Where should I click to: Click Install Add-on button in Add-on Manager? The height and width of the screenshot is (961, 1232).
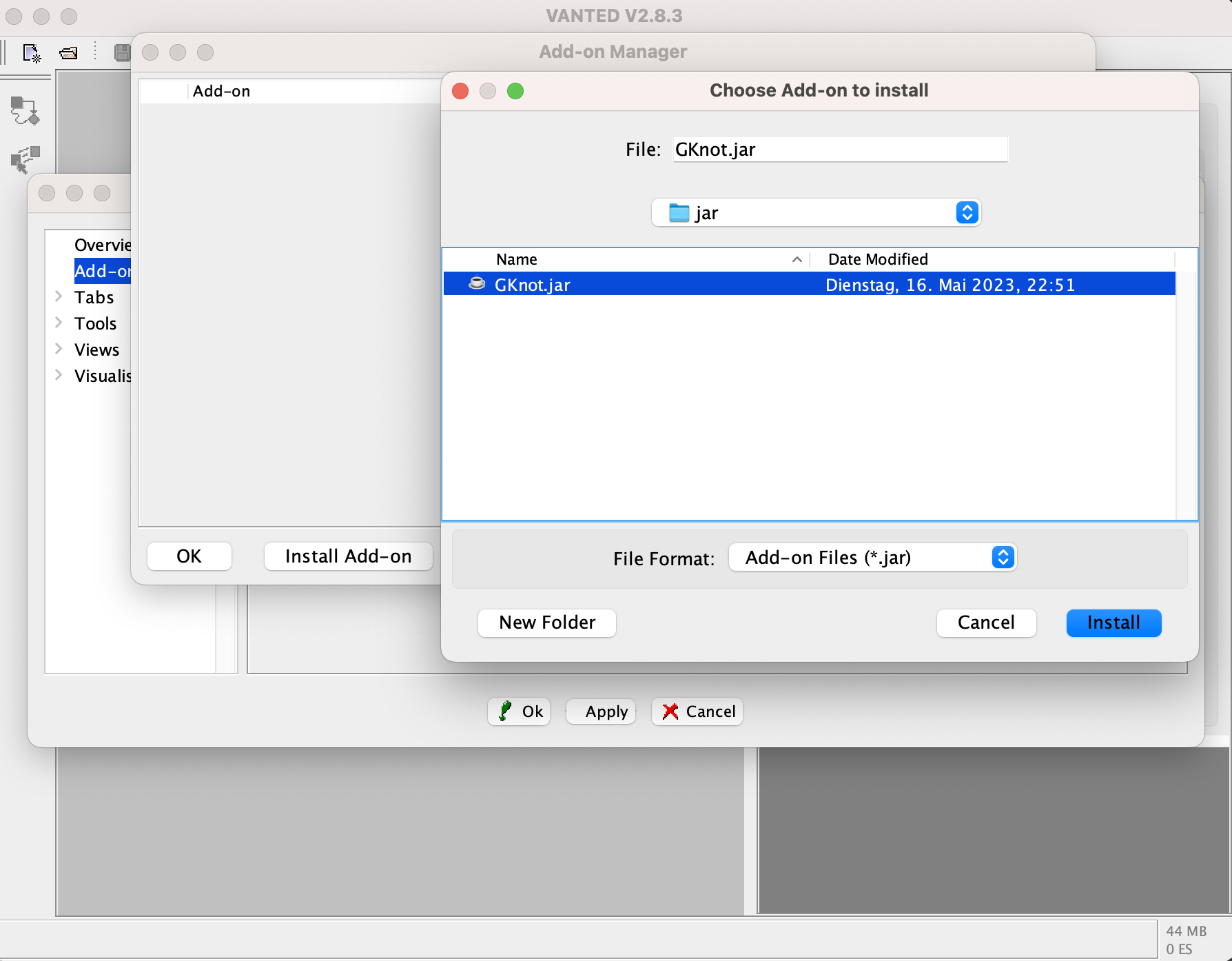point(348,556)
